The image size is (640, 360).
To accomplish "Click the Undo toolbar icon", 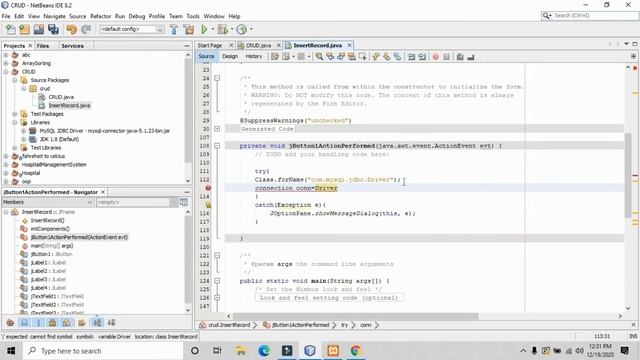I will click(71, 29).
